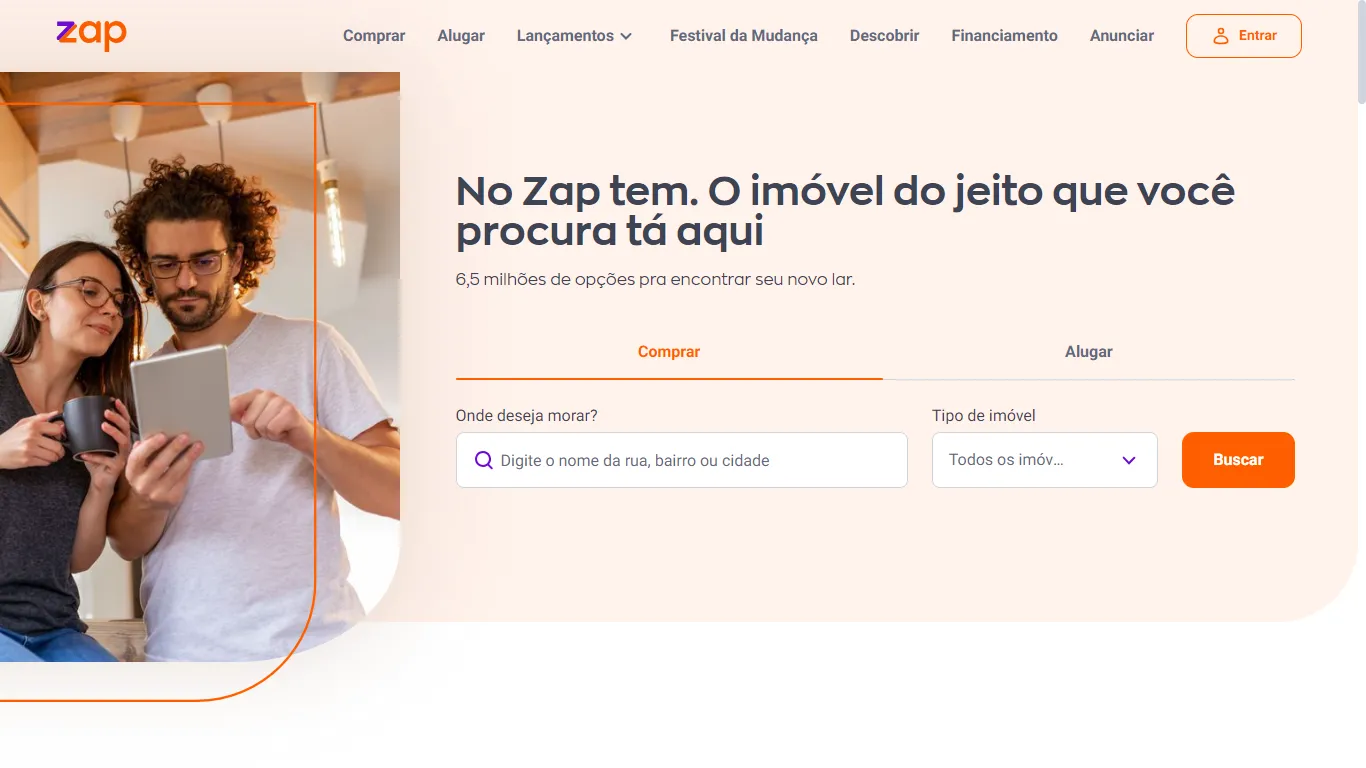
Task: Click the page vertical scrollbar thumb
Action: click(x=1361, y=52)
